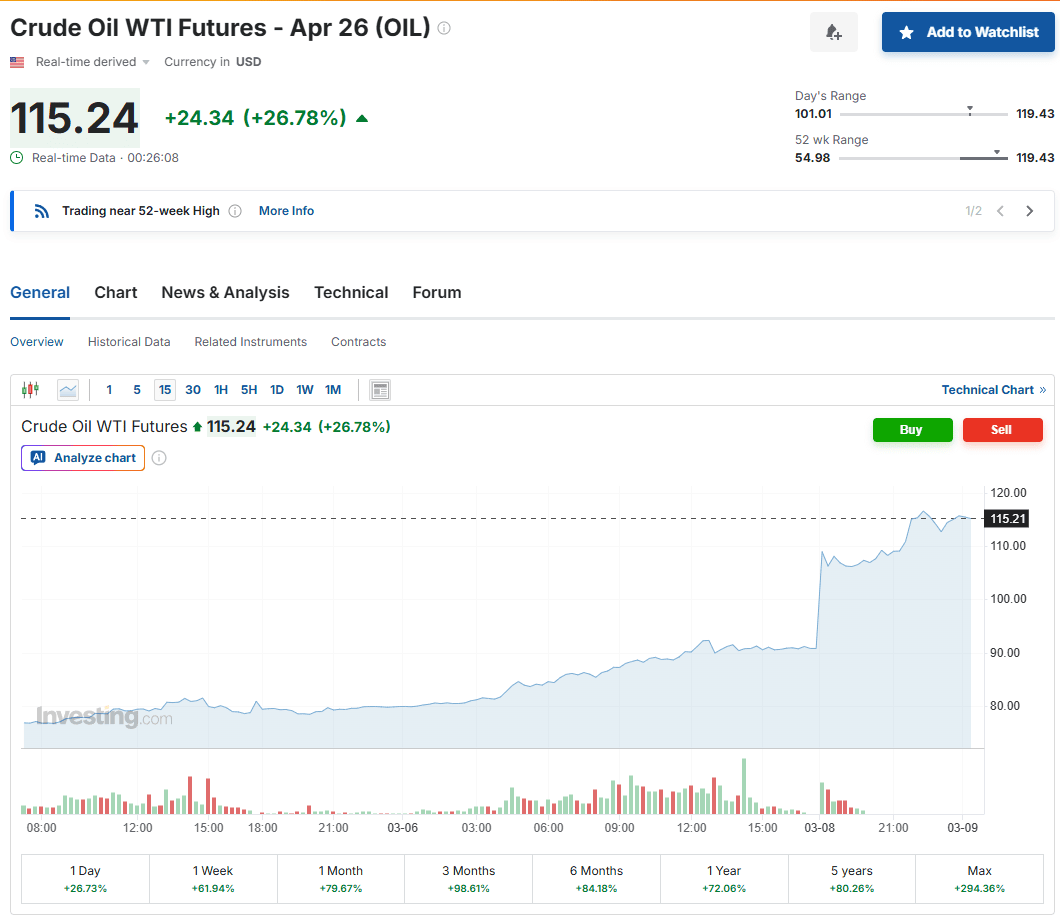
Task: Switch to candlestick chart type icon
Action: [x=30, y=390]
